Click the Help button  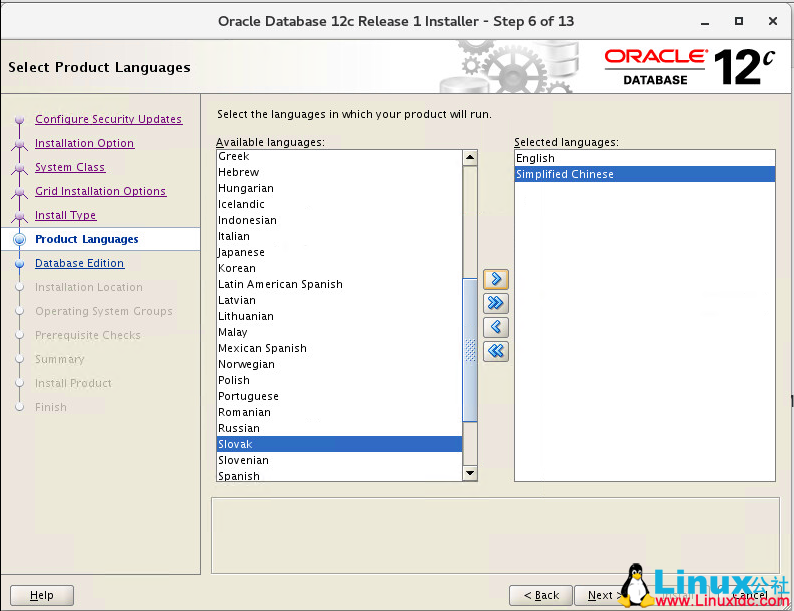[42, 595]
